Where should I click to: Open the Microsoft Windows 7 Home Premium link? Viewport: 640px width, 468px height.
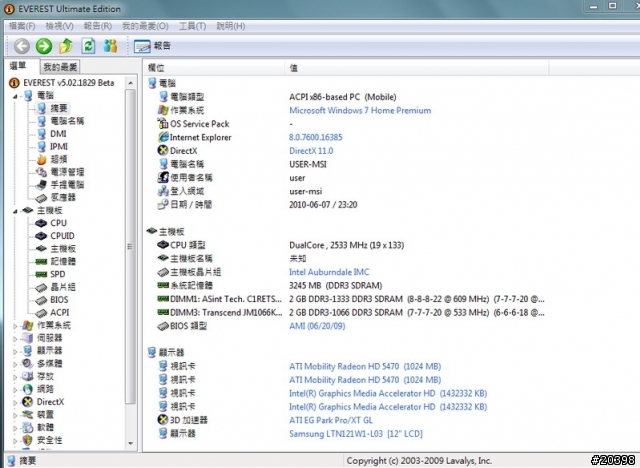click(x=360, y=111)
